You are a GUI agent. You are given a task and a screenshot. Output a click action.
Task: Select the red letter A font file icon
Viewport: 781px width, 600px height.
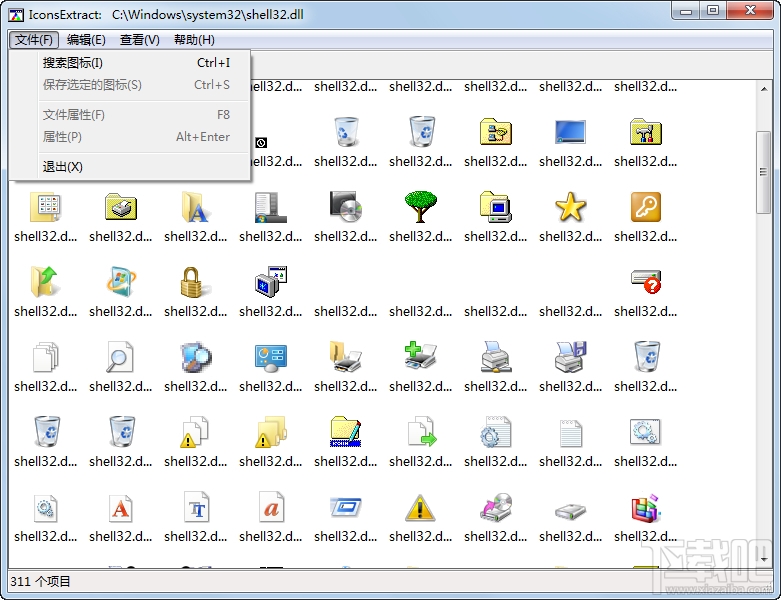click(x=121, y=508)
